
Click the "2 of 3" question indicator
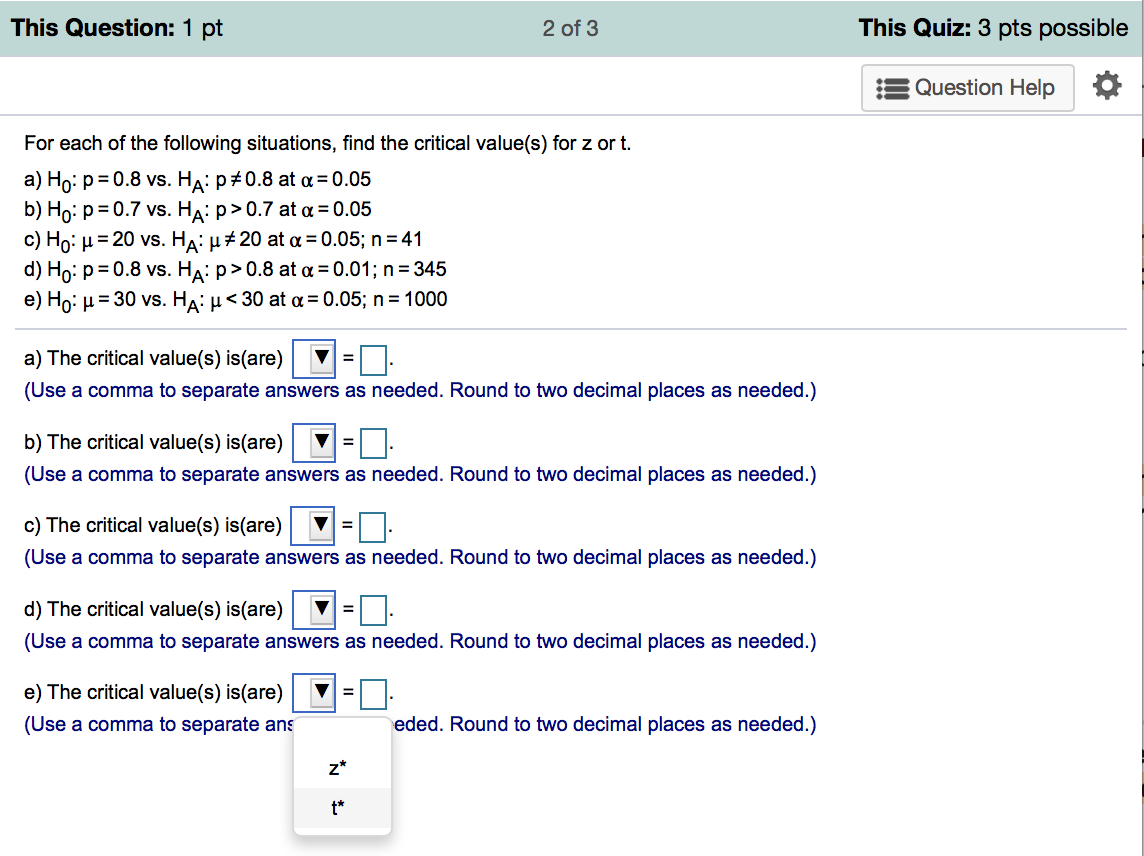[x=570, y=28]
